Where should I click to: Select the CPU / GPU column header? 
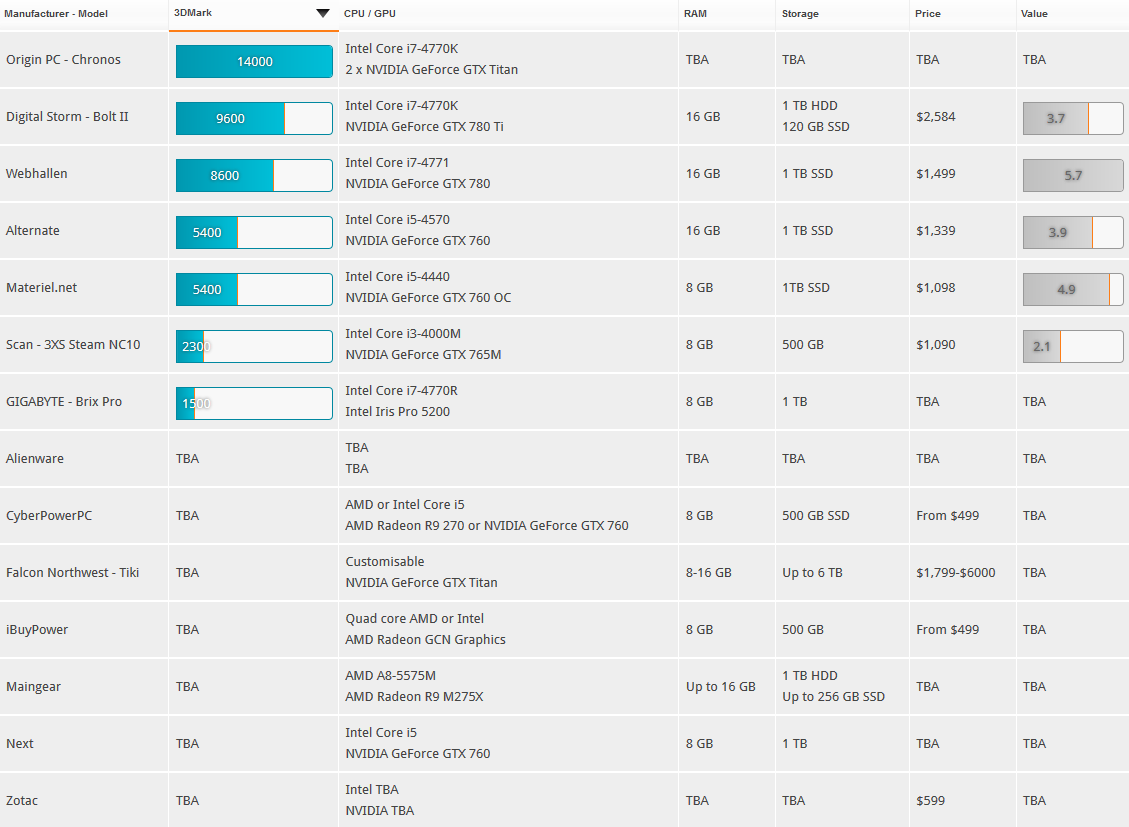[369, 14]
